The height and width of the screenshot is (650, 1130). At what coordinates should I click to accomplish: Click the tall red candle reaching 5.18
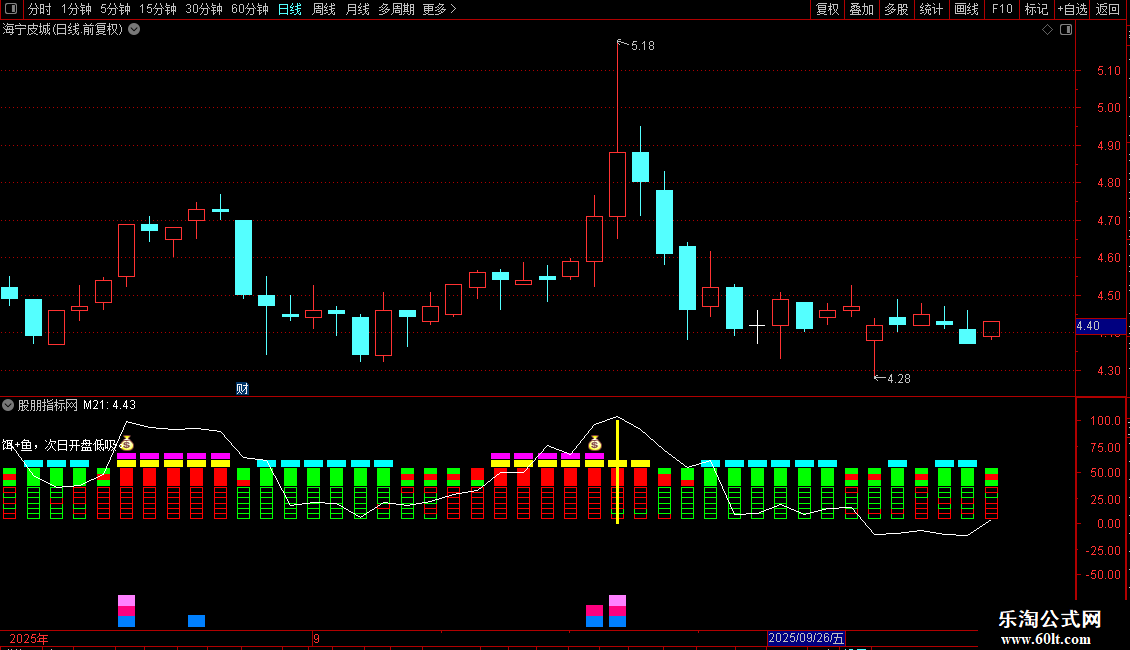[x=618, y=184]
